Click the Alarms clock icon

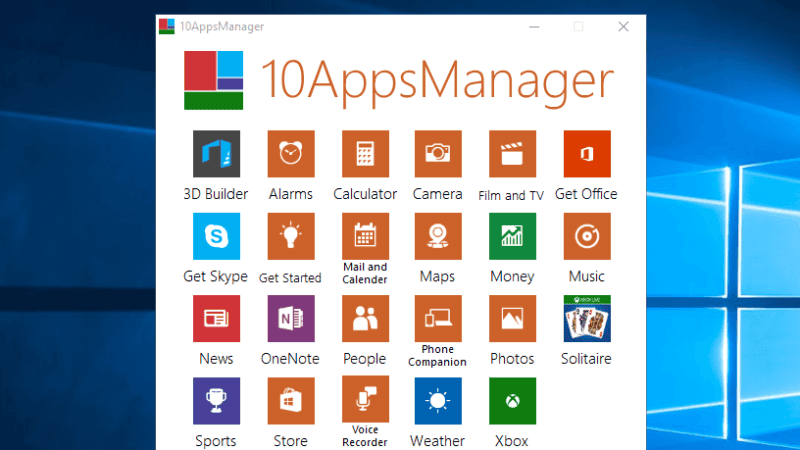tap(291, 154)
